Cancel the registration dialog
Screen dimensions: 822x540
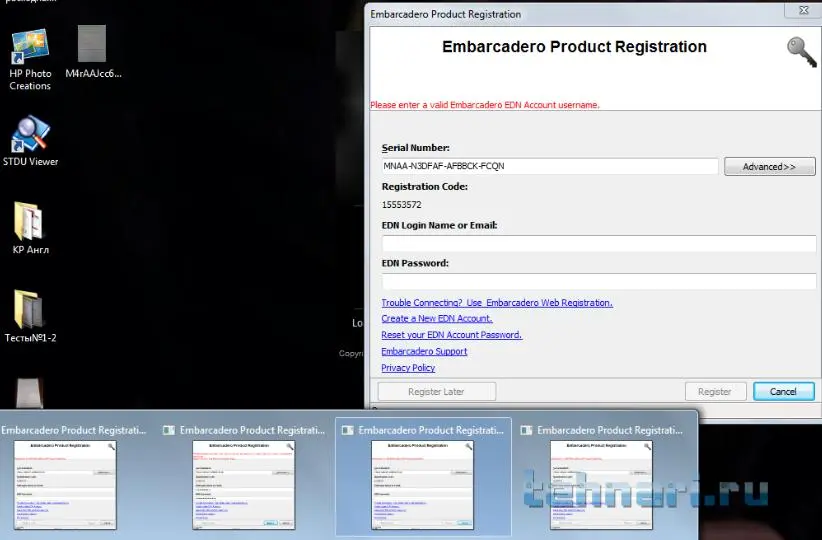(783, 392)
